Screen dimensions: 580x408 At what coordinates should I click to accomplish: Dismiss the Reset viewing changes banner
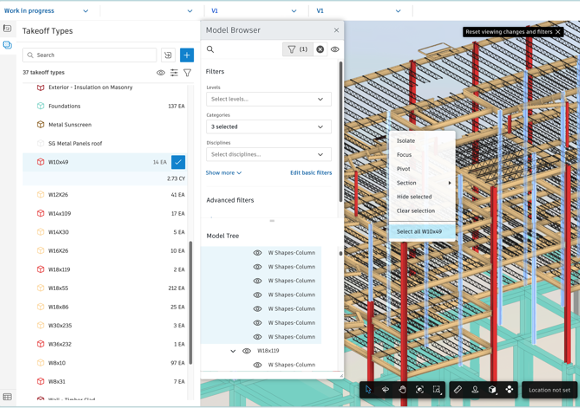pyautogui.click(x=558, y=32)
